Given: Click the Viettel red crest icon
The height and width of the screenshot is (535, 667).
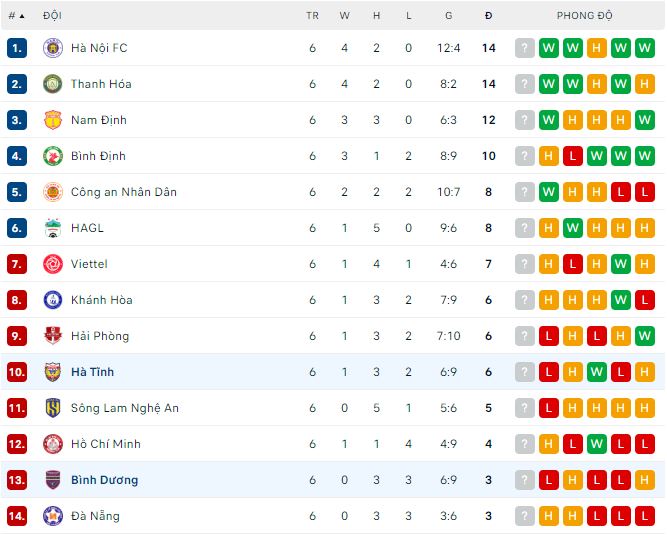Looking at the screenshot, I should (53, 264).
